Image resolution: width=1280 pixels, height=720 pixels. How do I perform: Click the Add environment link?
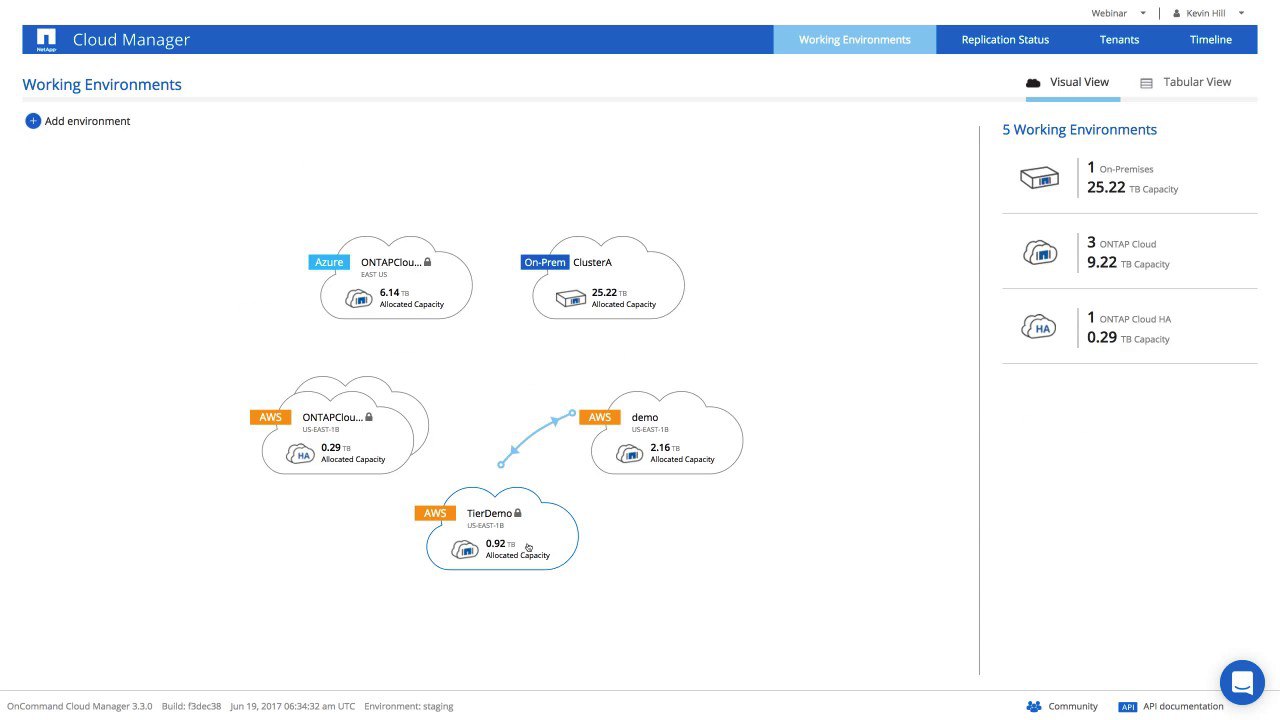click(78, 121)
